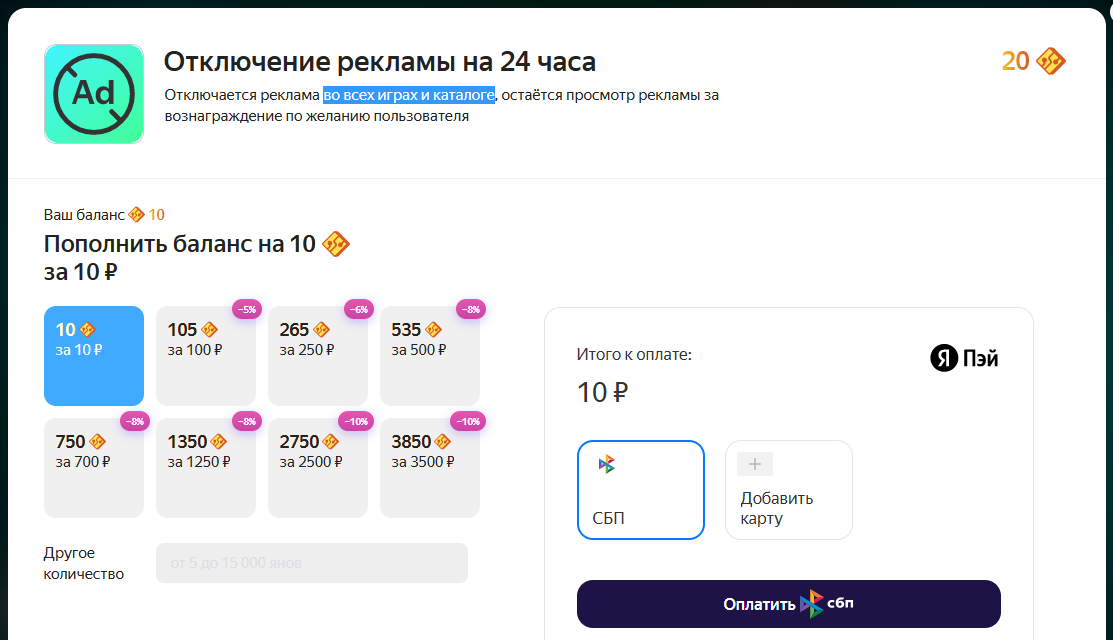Focus the custom yans amount field

312,563
